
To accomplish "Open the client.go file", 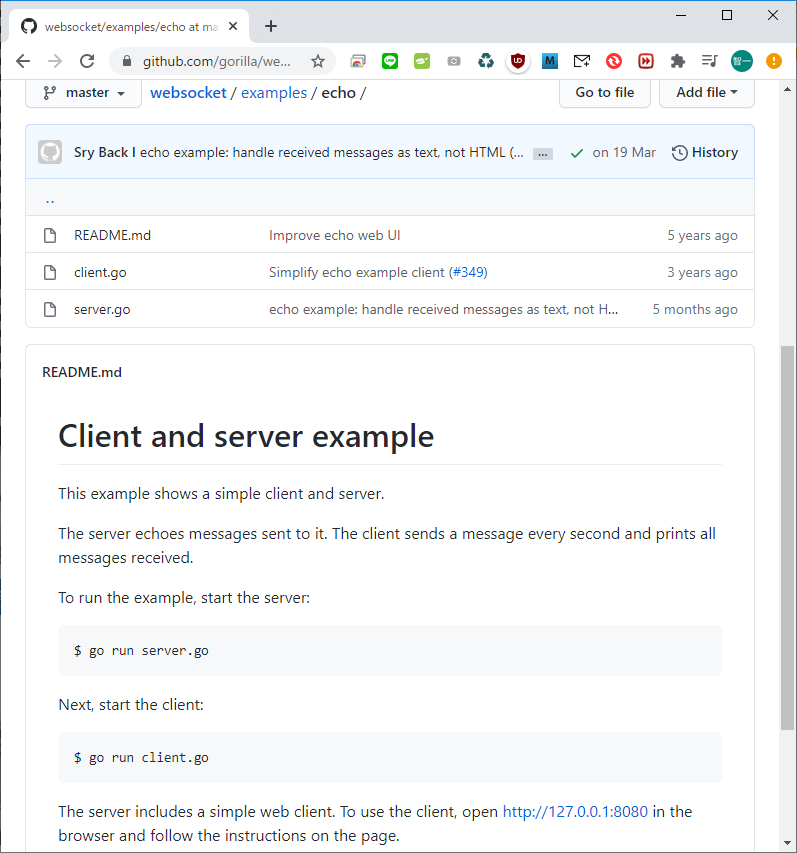I will coord(100,272).
